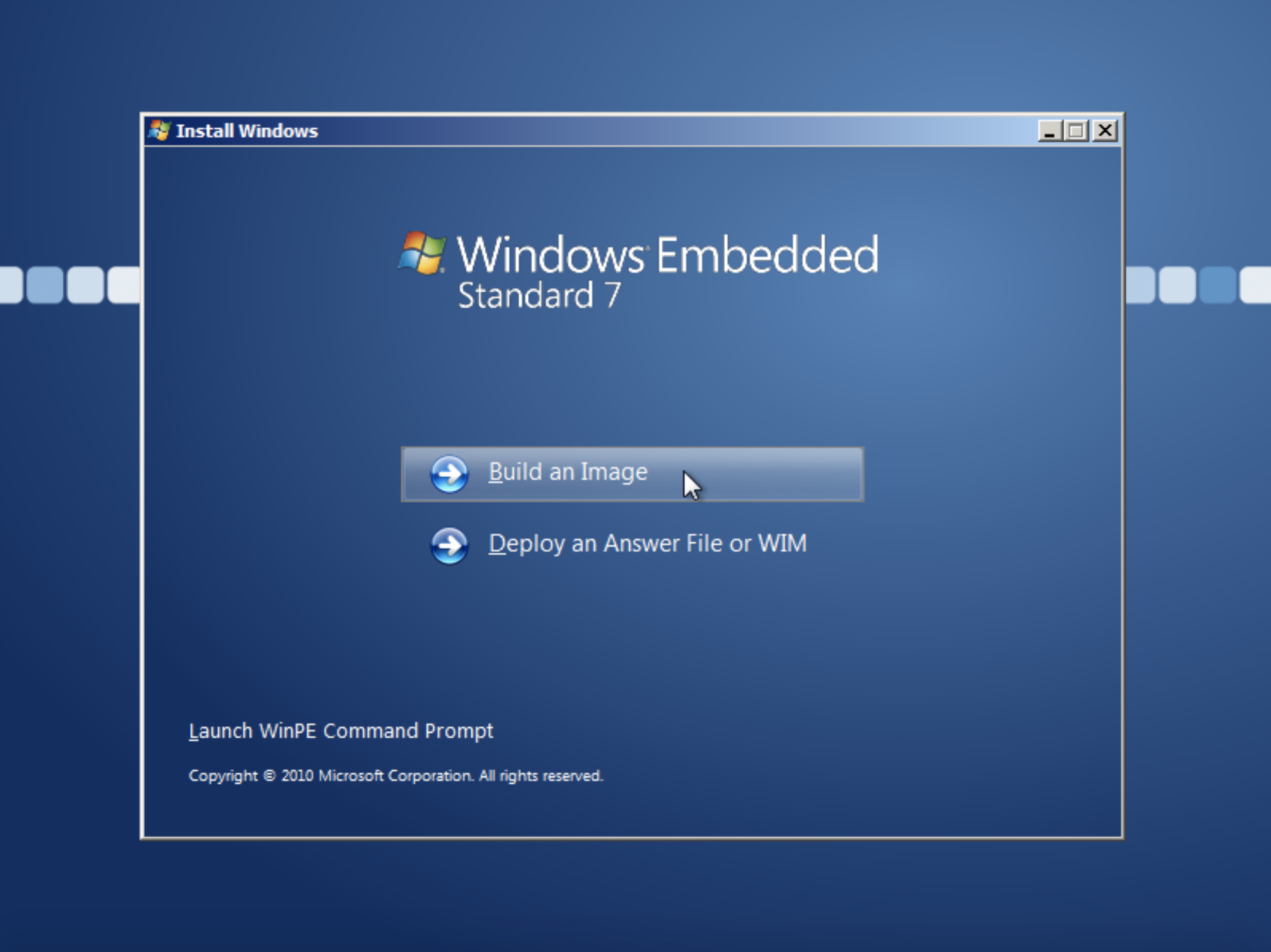Image resolution: width=1271 pixels, height=952 pixels.
Task: Maximize the Install Windows window
Action: (1076, 131)
